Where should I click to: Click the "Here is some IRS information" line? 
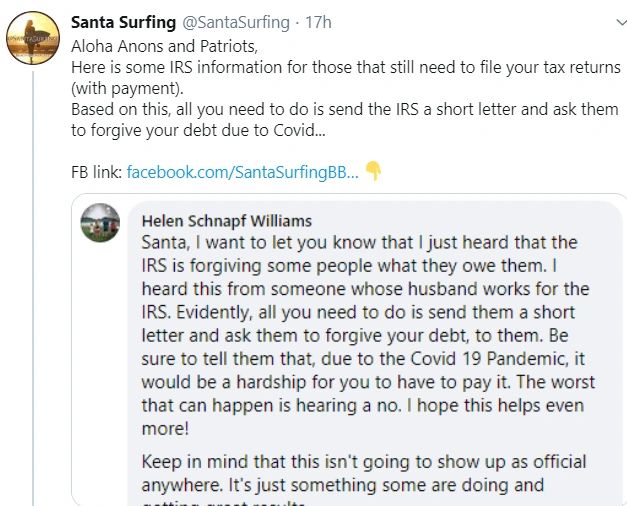pos(345,68)
